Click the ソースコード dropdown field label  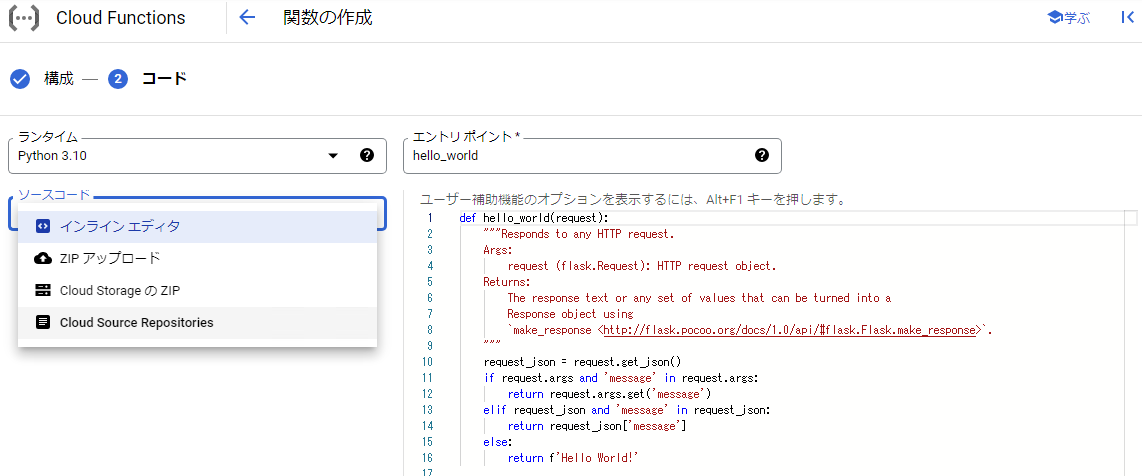coord(55,194)
